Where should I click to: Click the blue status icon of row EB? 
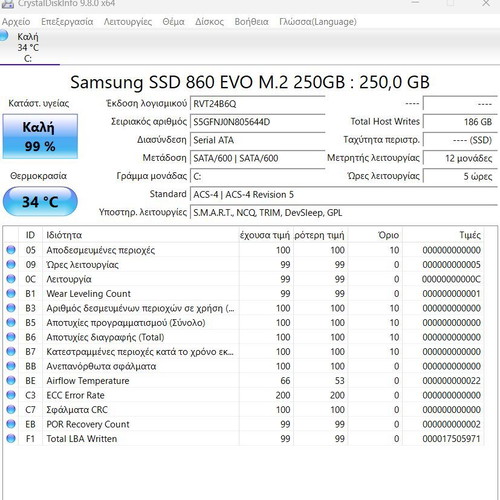pos(11,424)
